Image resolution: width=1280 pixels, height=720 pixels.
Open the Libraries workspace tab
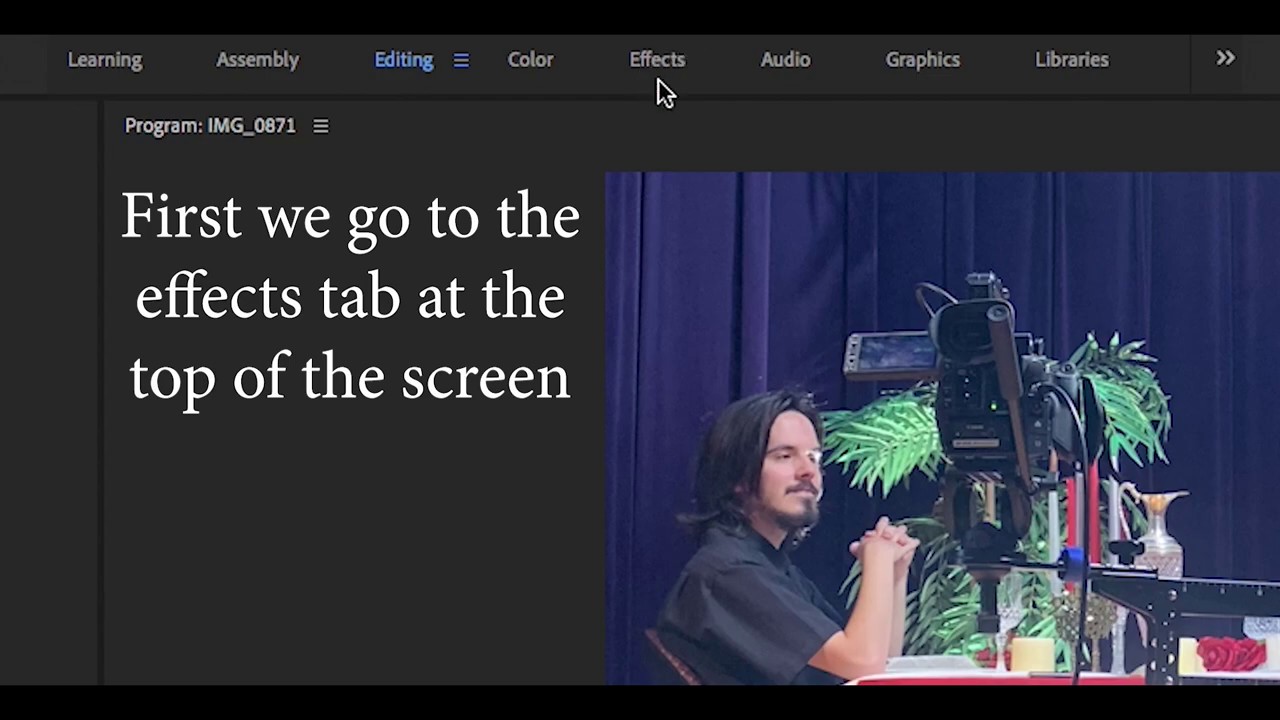(x=1071, y=60)
